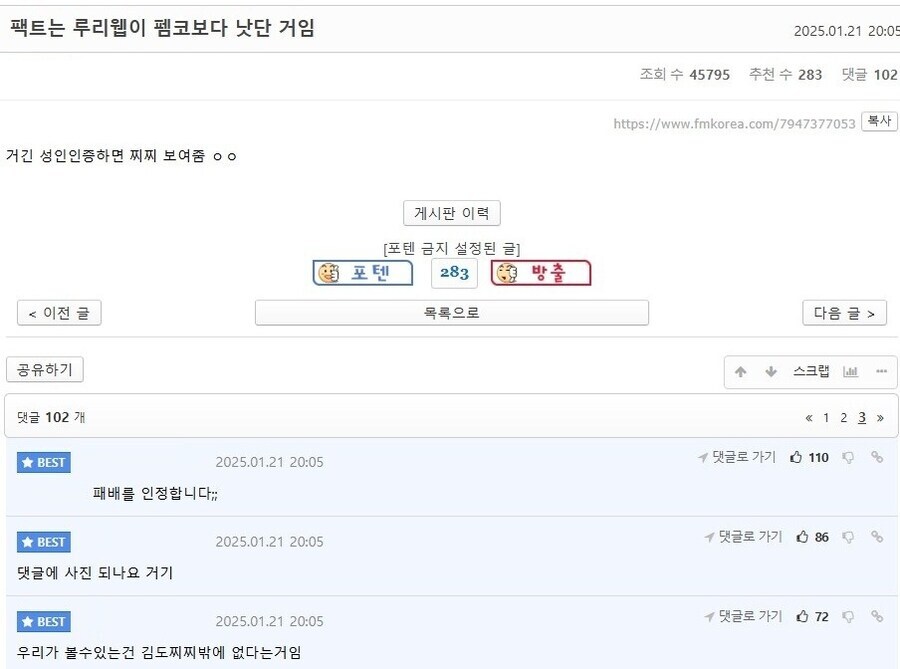Switch to comment page 2

coord(843,418)
